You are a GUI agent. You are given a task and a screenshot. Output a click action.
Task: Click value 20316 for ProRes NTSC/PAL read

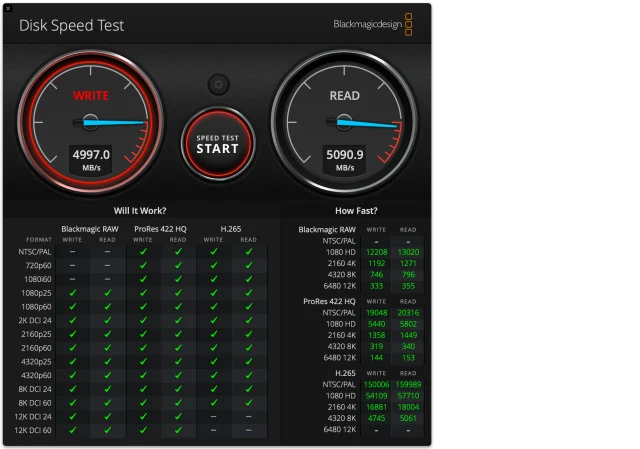pos(408,313)
